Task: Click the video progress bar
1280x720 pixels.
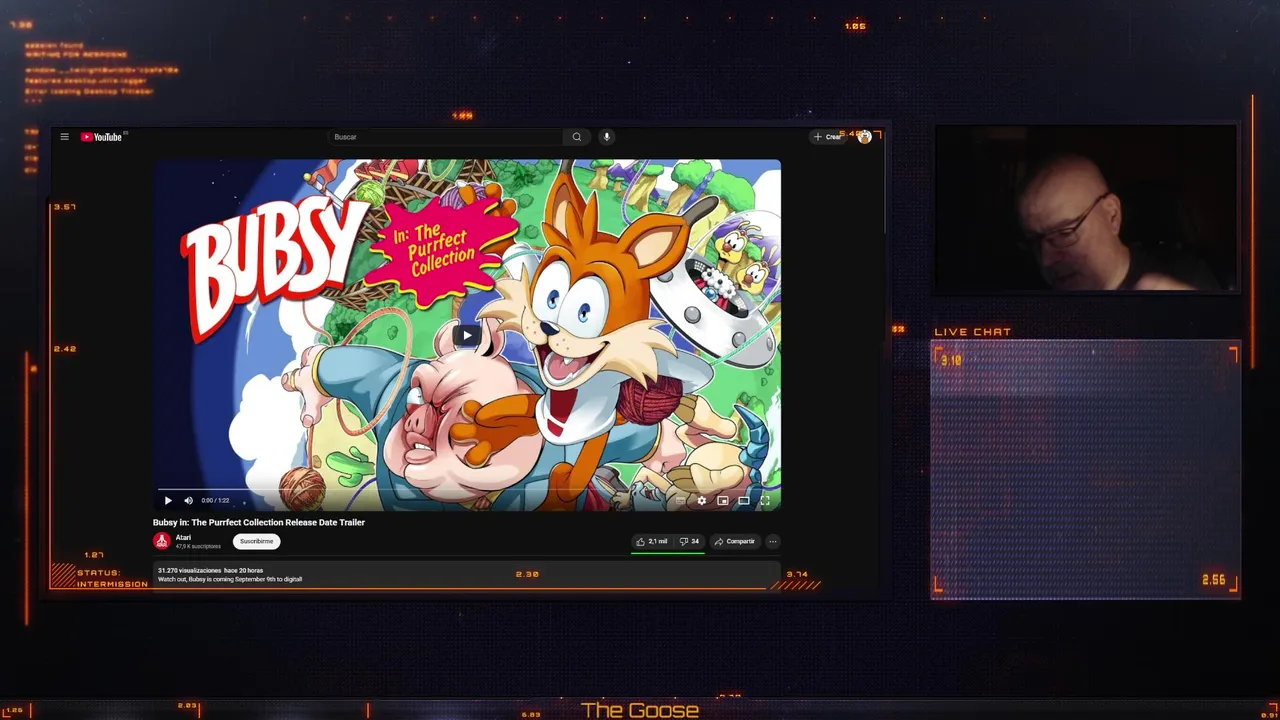Action: pyautogui.click(x=467, y=489)
